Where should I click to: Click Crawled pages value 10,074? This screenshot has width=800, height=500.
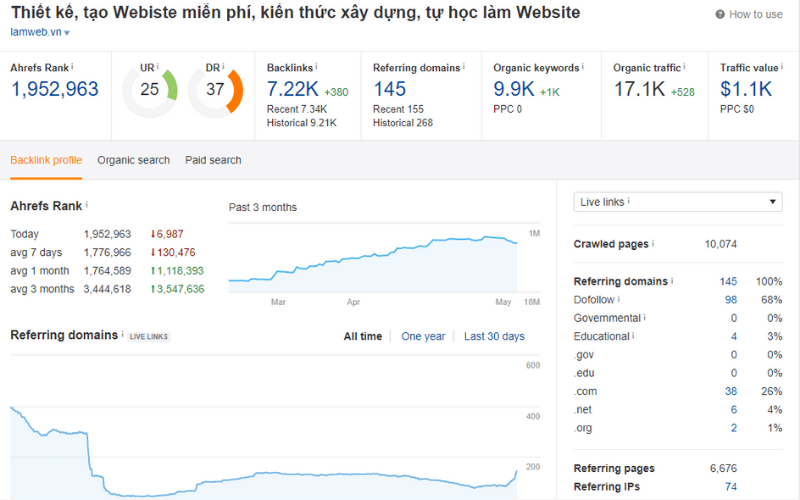tap(720, 244)
